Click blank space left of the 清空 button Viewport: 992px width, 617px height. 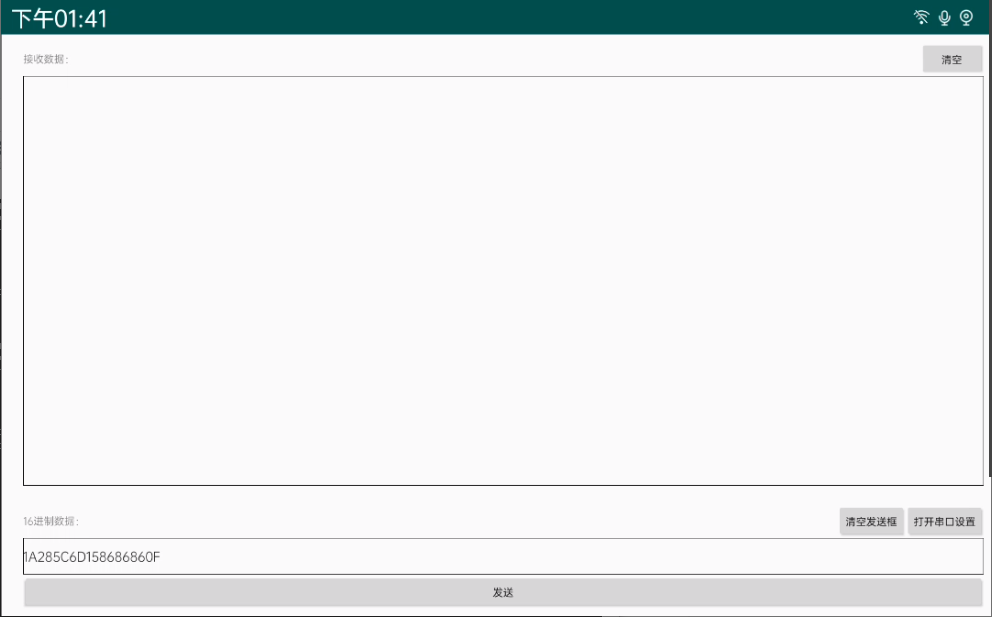point(493,59)
